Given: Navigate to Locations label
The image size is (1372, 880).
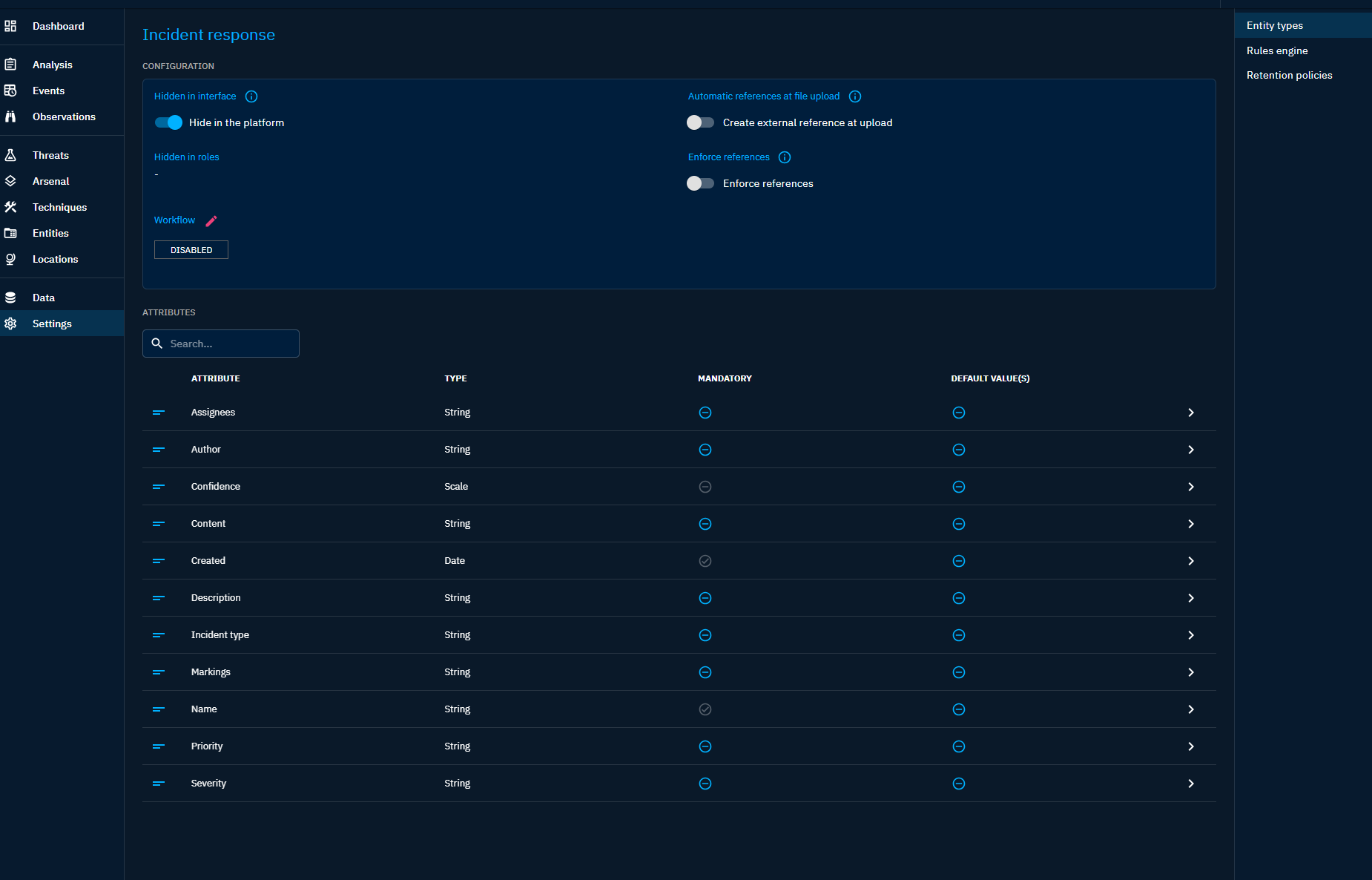Looking at the screenshot, I should pos(55,259).
